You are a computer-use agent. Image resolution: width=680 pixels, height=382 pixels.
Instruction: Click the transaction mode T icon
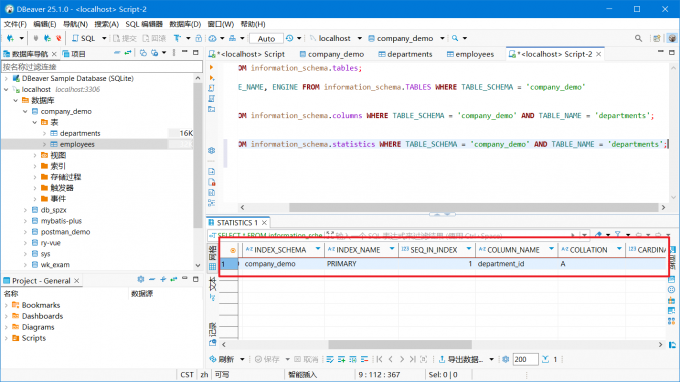(177, 38)
